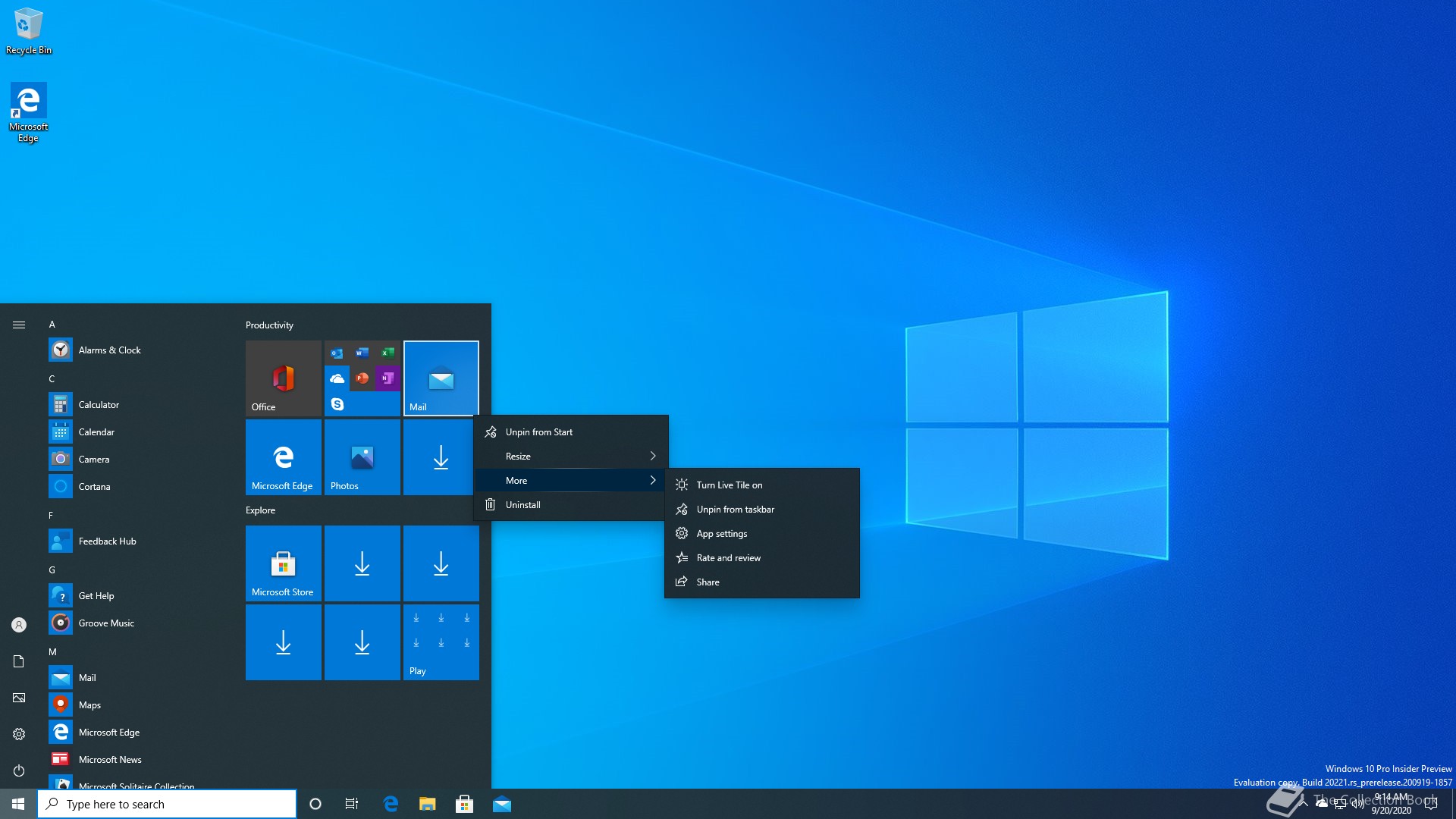The height and width of the screenshot is (819, 1456).
Task: Open the Play folder tile
Action: [x=441, y=642]
